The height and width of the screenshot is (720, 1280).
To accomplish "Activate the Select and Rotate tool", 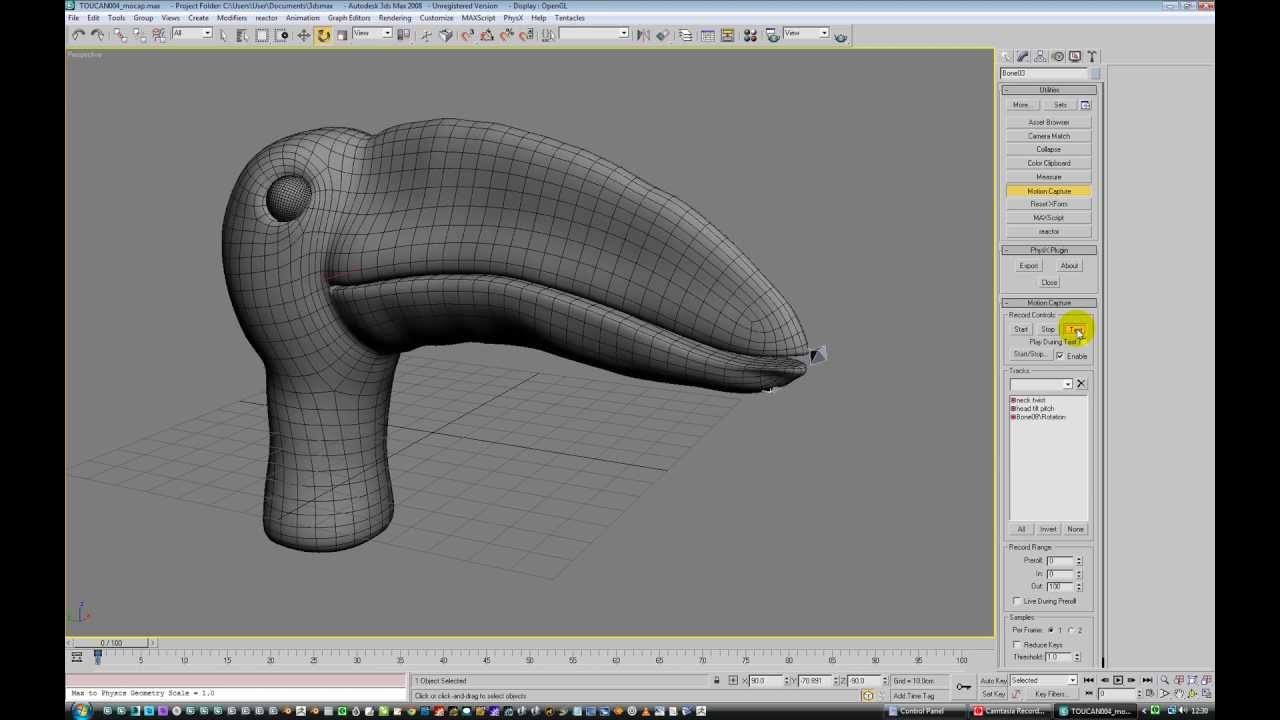I will (x=323, y=35).
